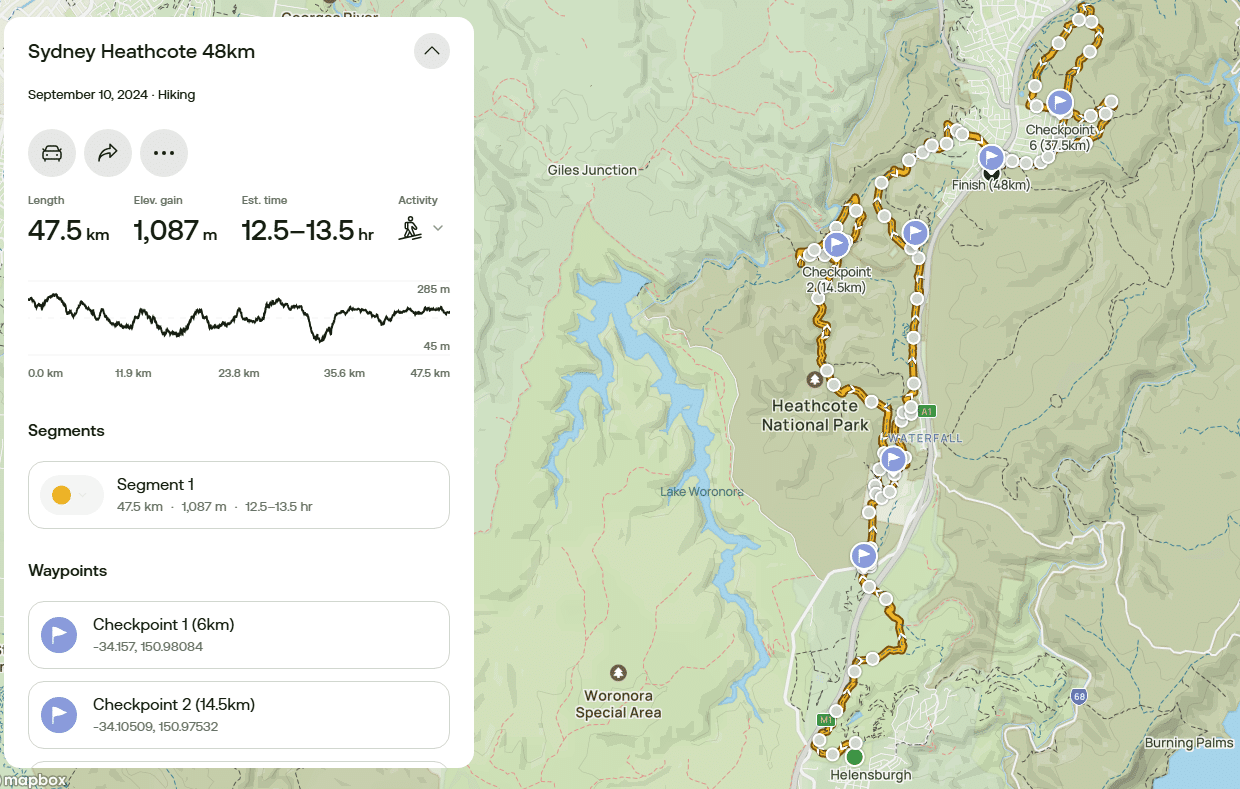Select the Checkpoint 1 (6km) waypoint card
This screenshot has height=789, width=1240.
(x=239, y=635)
